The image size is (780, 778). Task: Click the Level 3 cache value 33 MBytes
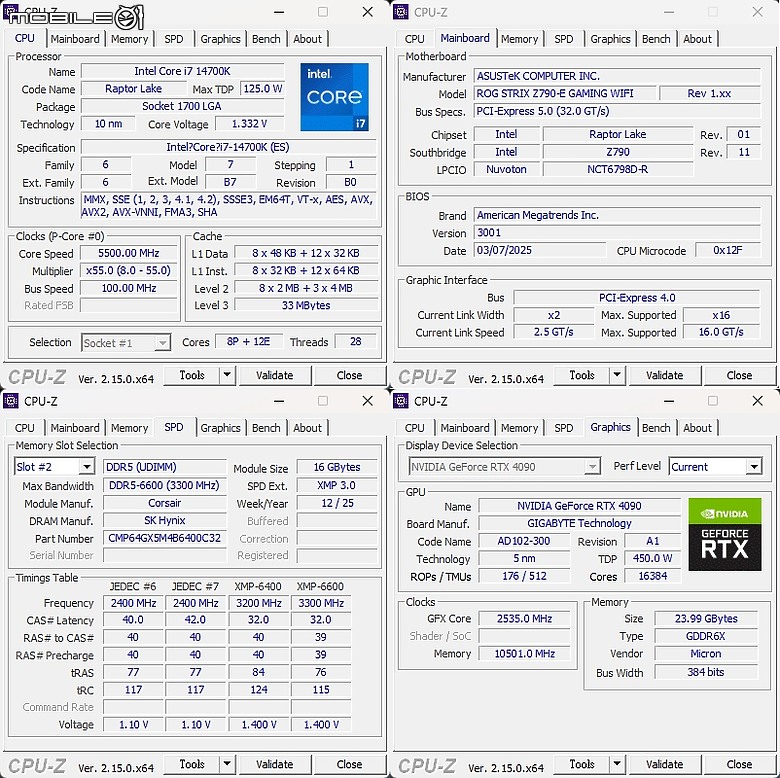306,305
